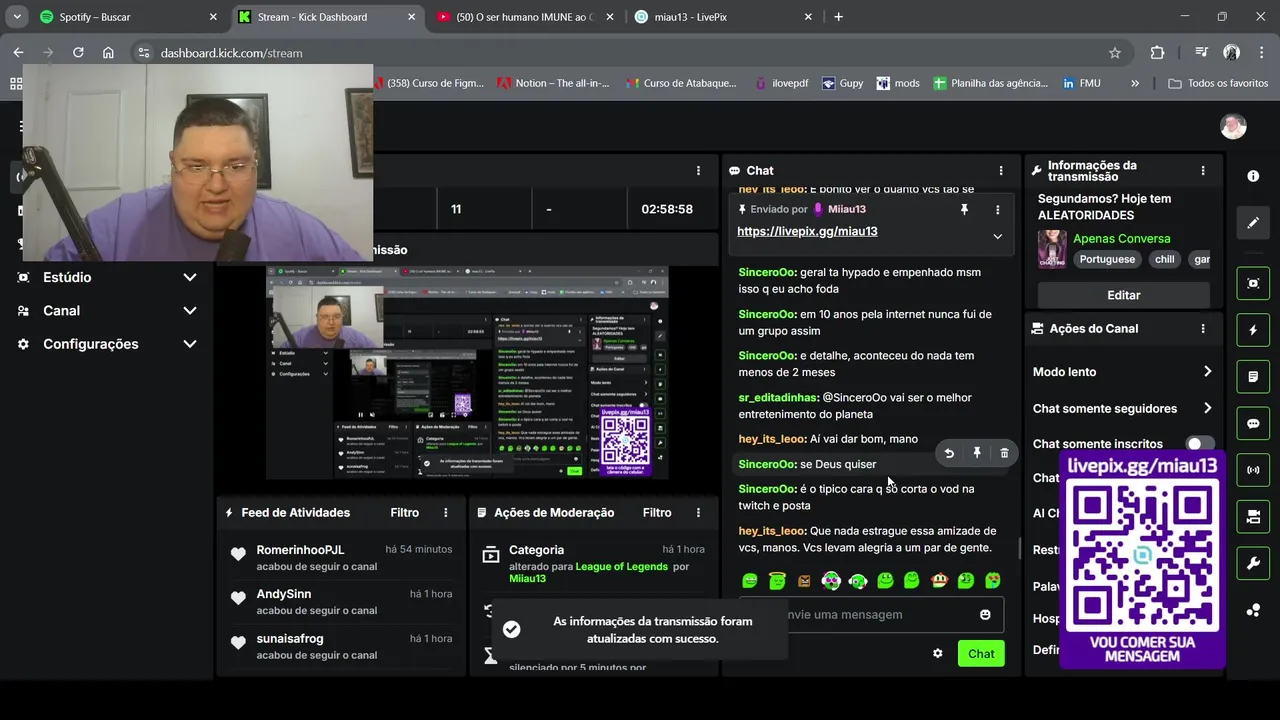The width and height of the screenshot is (1280, 720).
Task: Pin the hovered 'se Deus quiser' message
Action: tap(977, 453)
